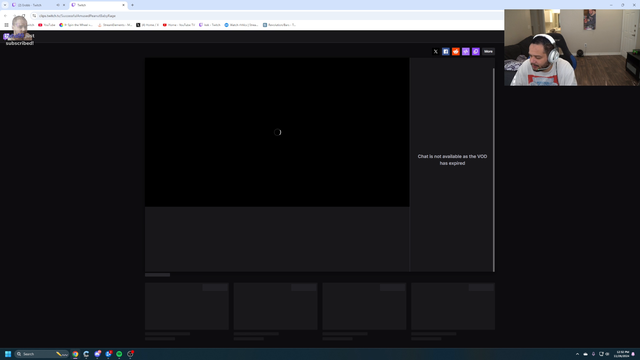Open the Home / X bookmark
Viewport: 640px width, 360px height.
pyautogui.click(x=147, y=25)
